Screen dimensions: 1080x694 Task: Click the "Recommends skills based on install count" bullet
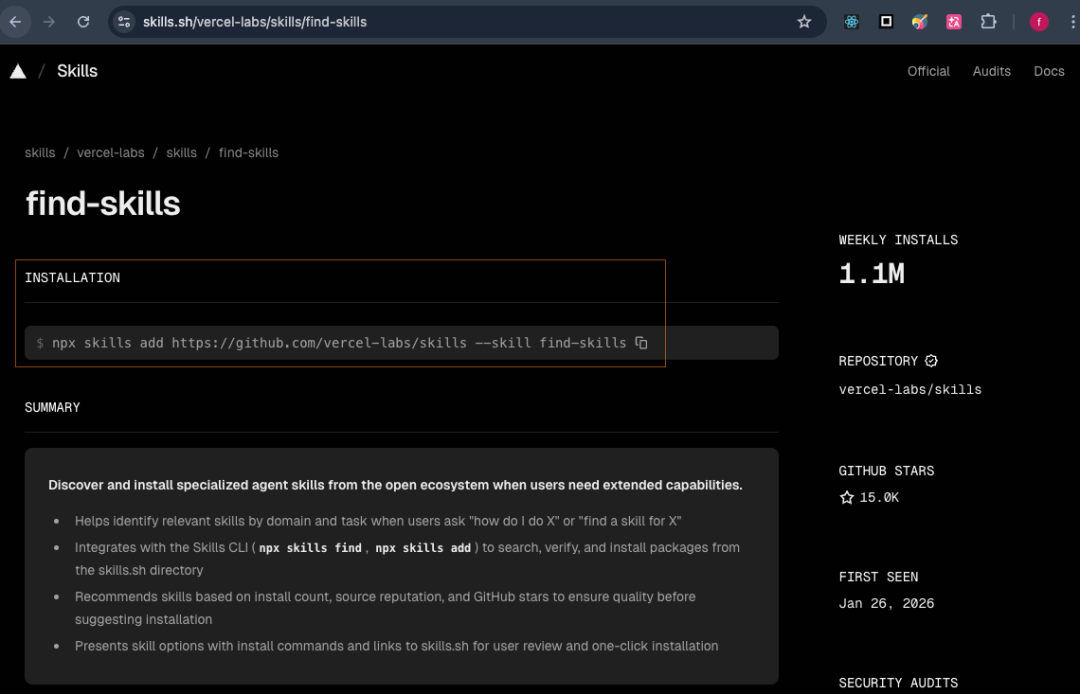click(x=385, y=608)
